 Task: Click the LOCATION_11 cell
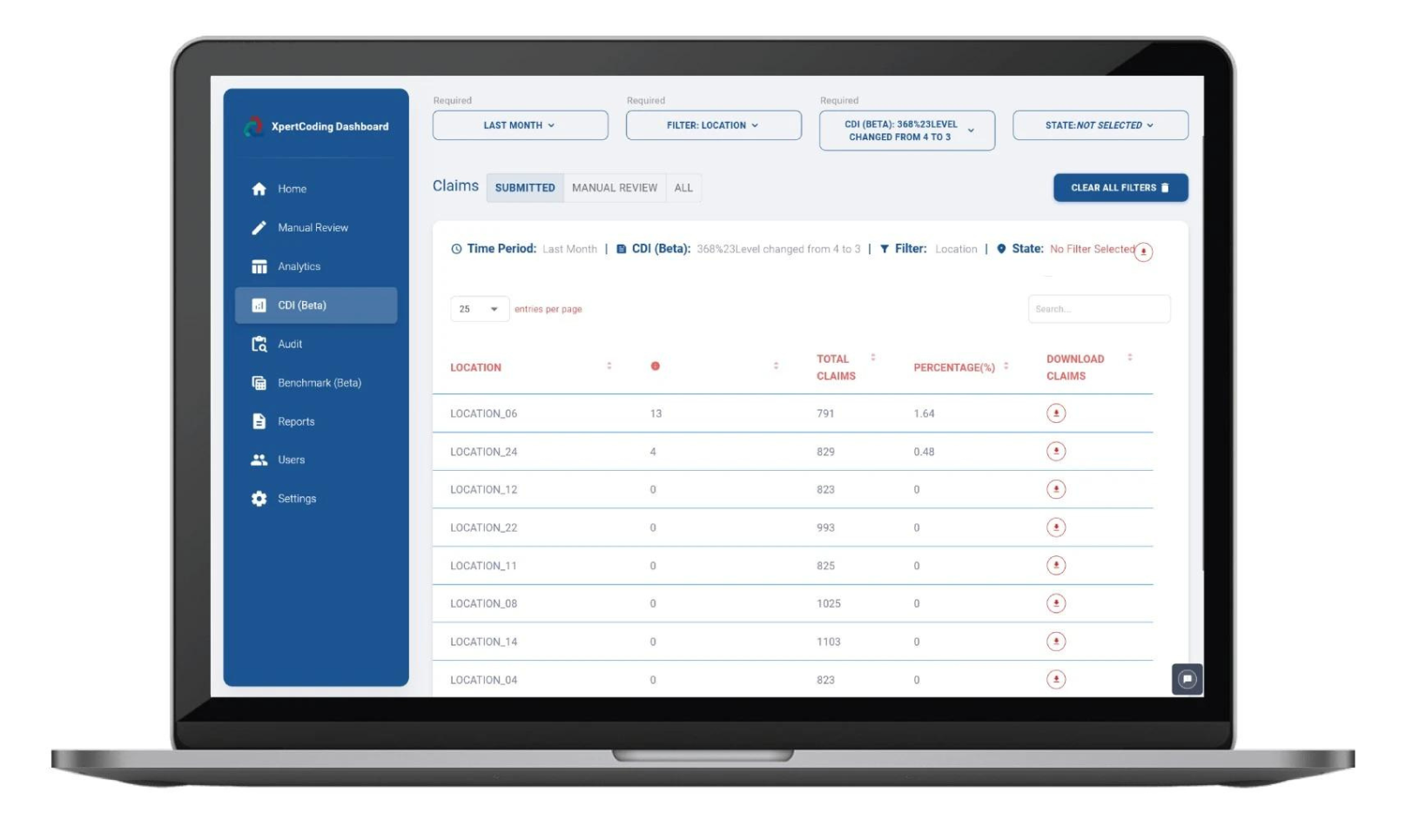point(483,566)
